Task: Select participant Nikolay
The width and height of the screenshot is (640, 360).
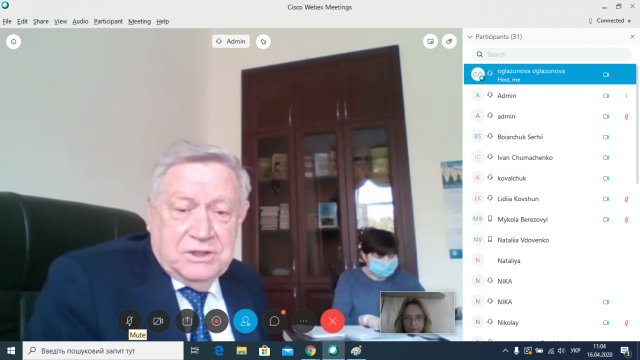Action: click(x=550, y=322)
